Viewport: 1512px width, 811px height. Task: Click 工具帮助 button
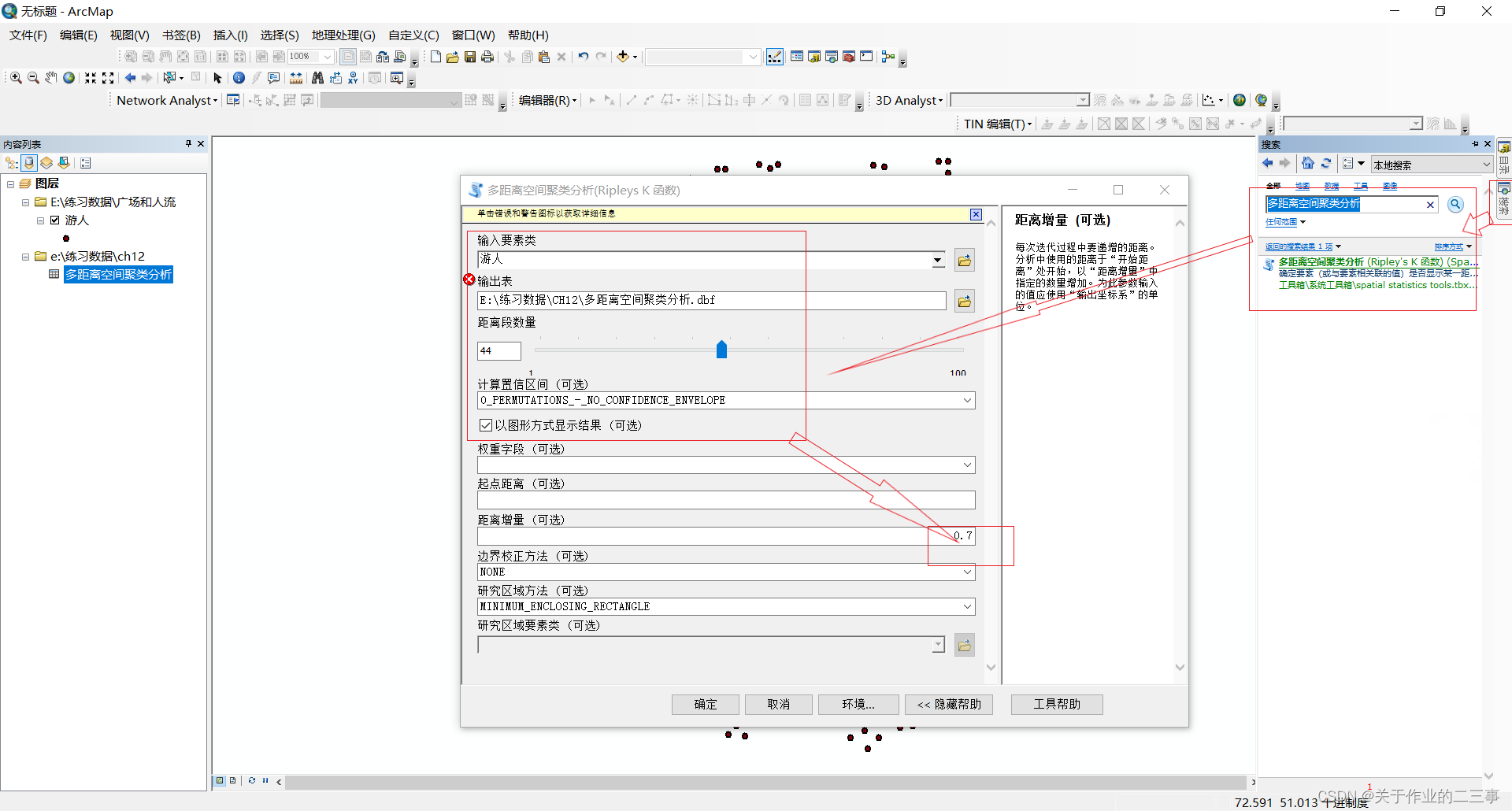pos(1057,705)
